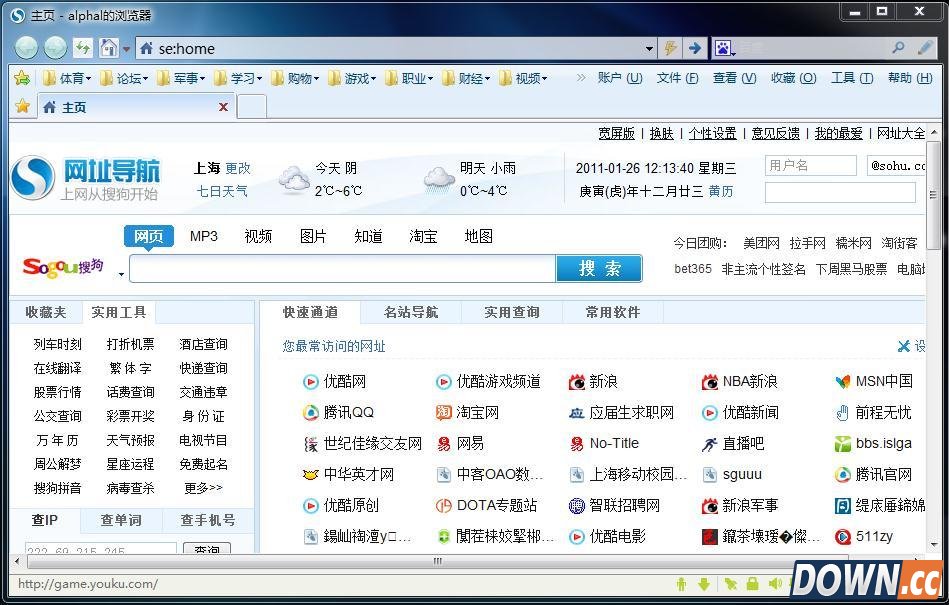Expand the 军事 bookmark folder
Image resolution: width=949 pixels, height=605 pixels.
coord(180,78)
